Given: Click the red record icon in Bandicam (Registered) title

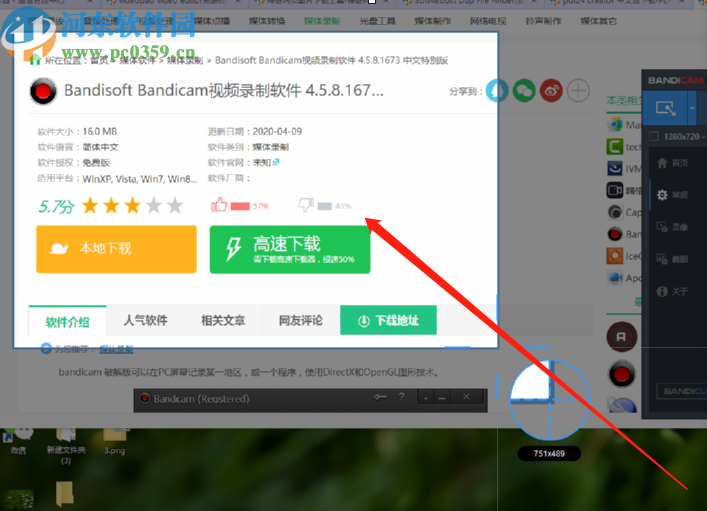Looking at the screenshot, I should 145,398.
